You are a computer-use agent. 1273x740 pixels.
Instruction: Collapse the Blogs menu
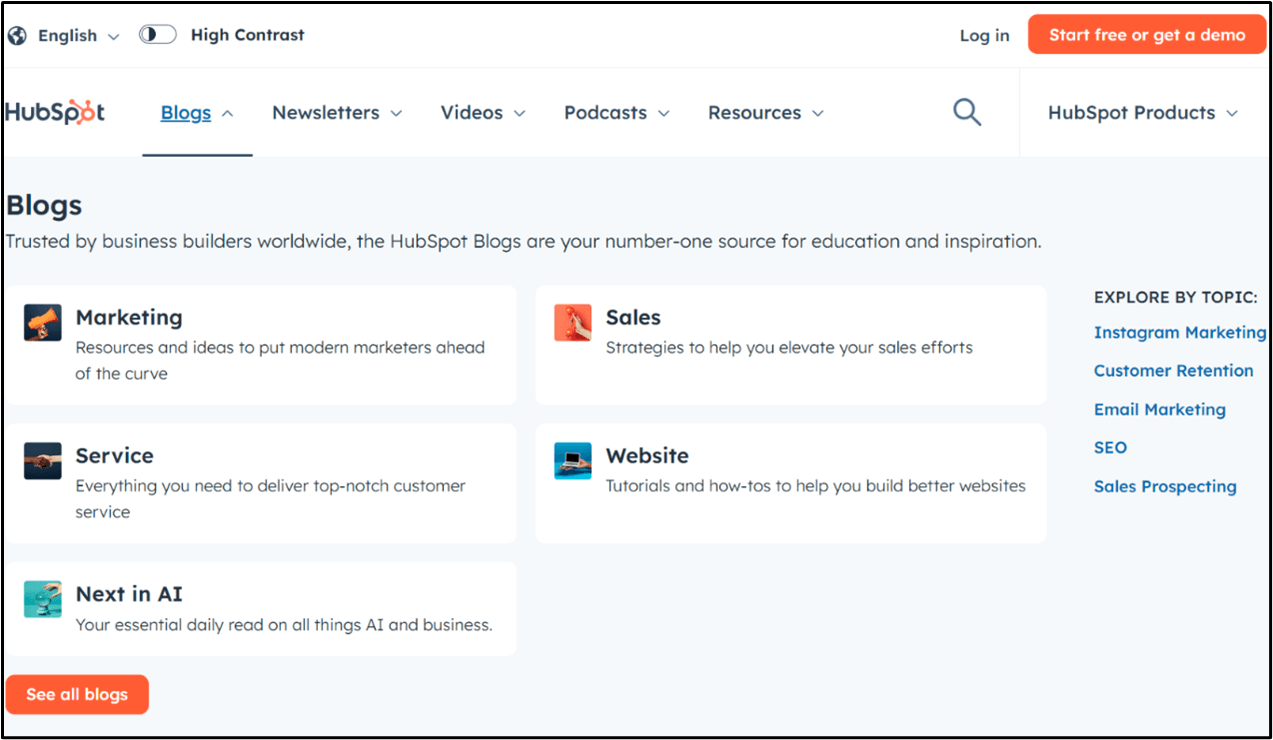(x=197, y=113)
